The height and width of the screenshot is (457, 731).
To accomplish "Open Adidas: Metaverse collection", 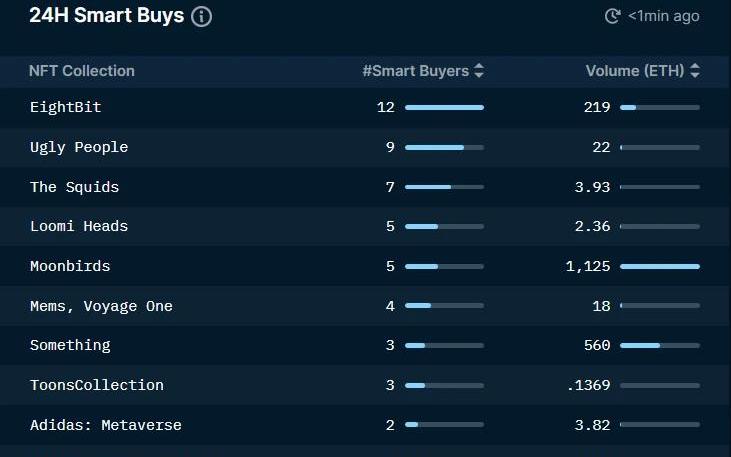I will coord(105,425).
